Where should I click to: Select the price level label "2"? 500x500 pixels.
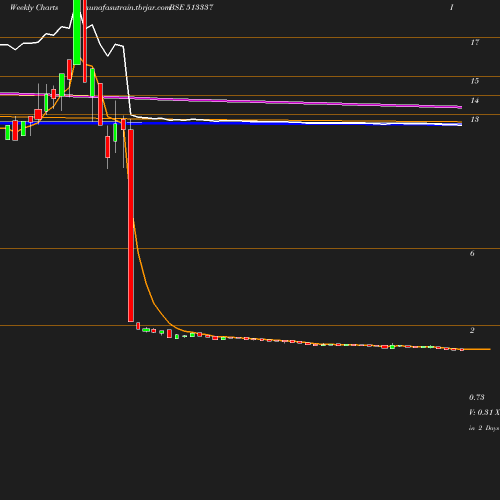pos(472,330)
